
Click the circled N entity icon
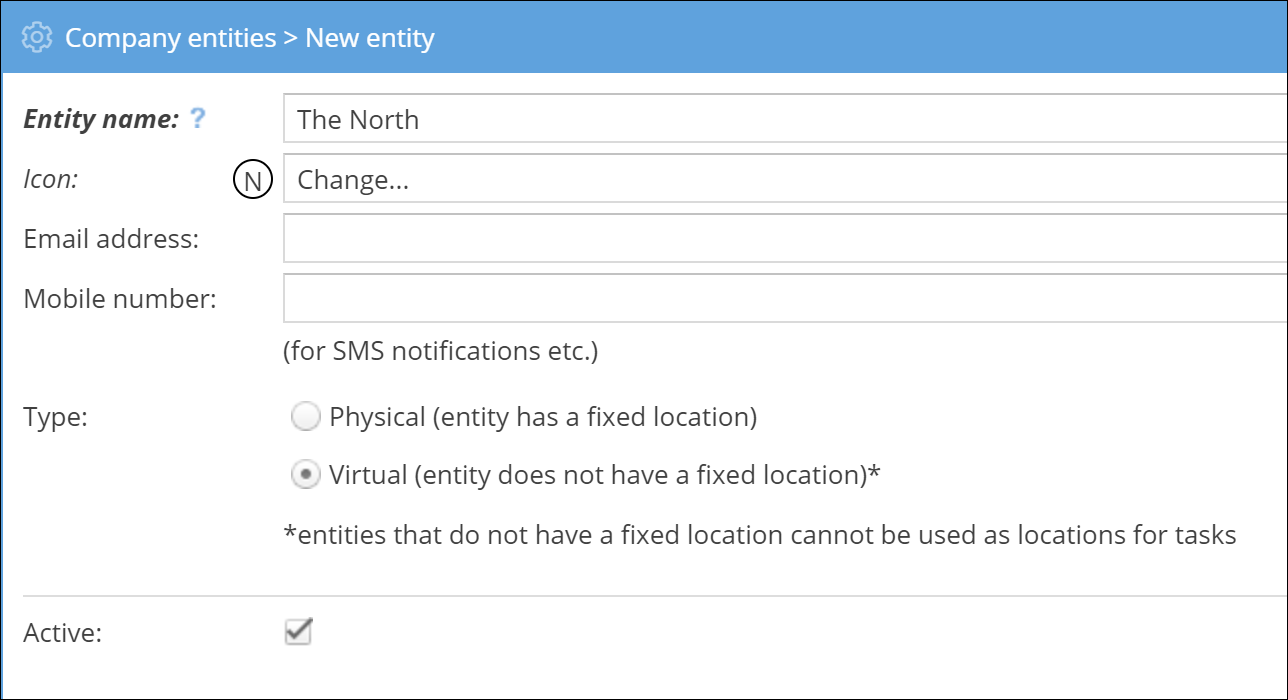tap(253, 180)
